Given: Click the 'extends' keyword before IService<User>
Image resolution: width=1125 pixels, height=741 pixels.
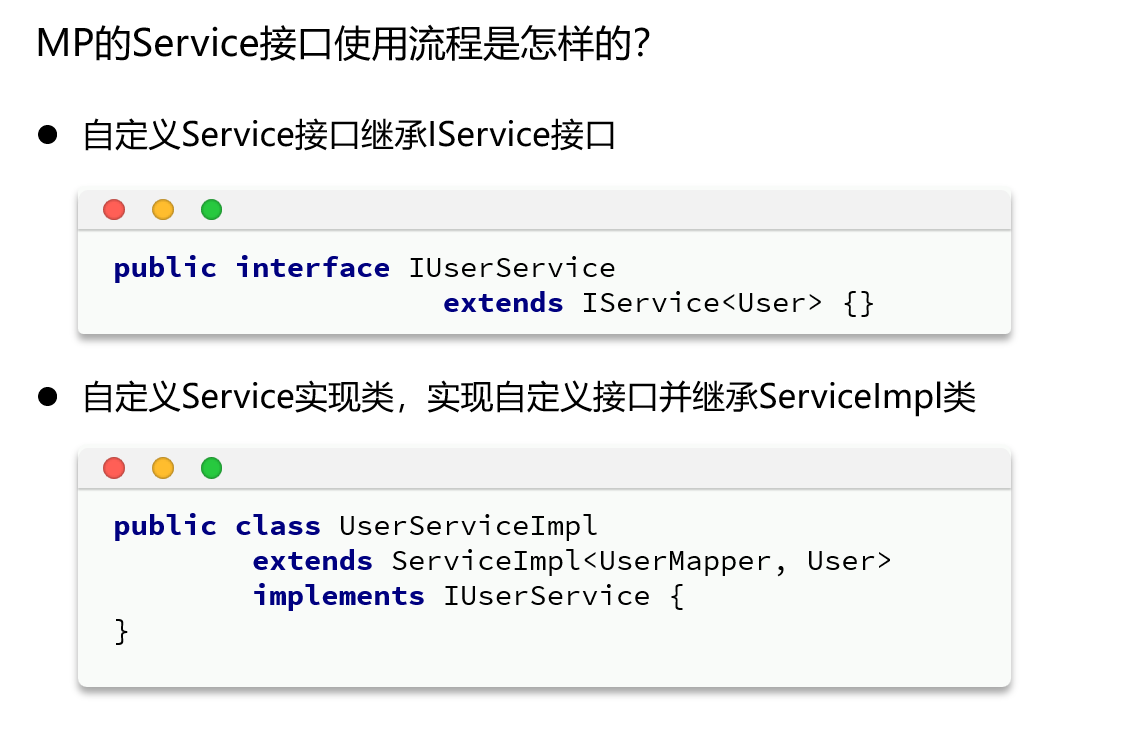Looking at the screenshot, I should coord(503,303).
